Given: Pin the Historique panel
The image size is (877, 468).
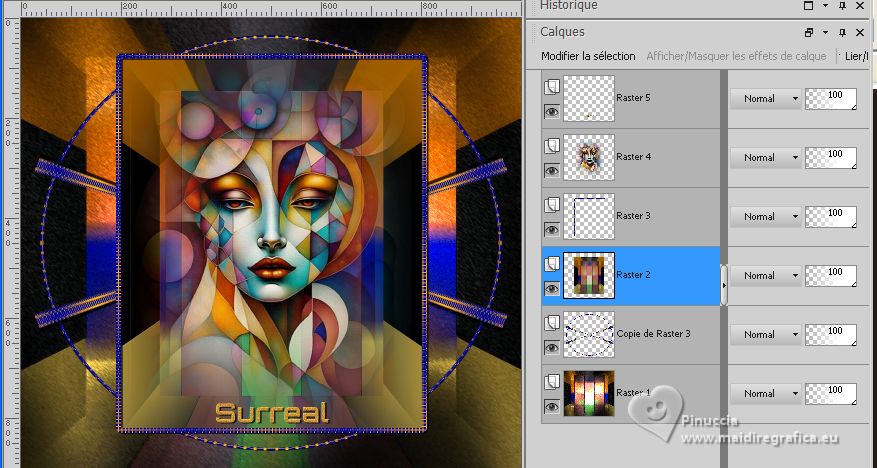Looking at the screenshot, I should tap(843, 6).
